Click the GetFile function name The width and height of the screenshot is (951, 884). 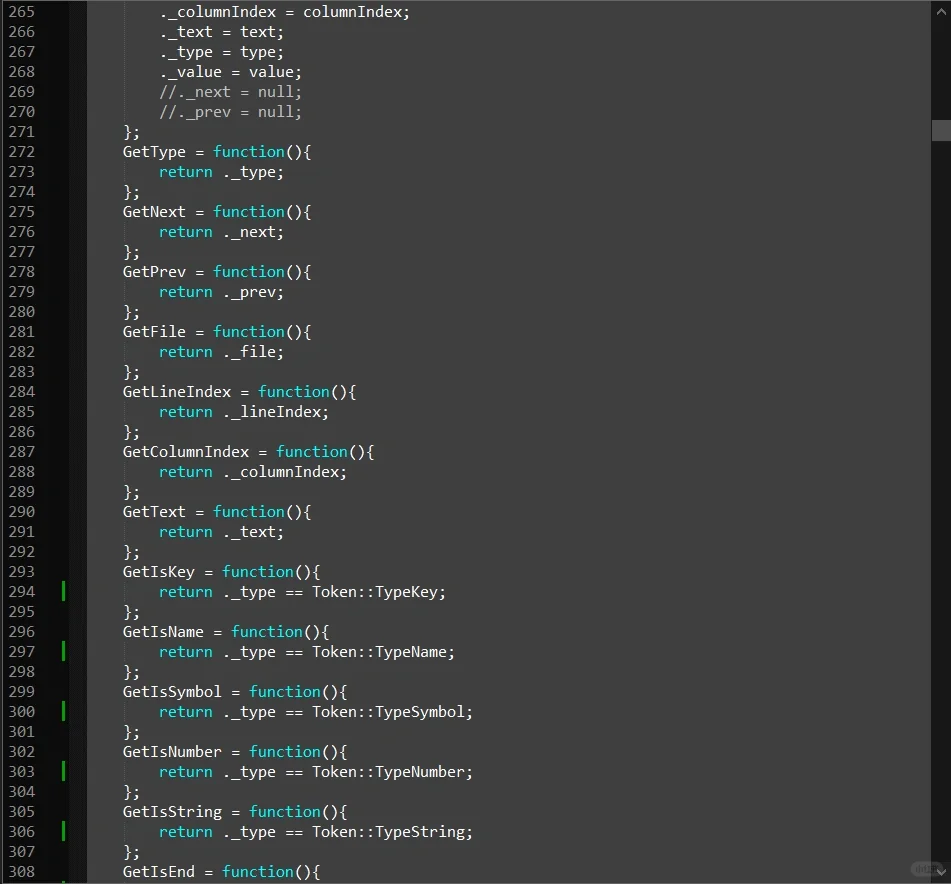pyautogui.click(x=154, y=332)
